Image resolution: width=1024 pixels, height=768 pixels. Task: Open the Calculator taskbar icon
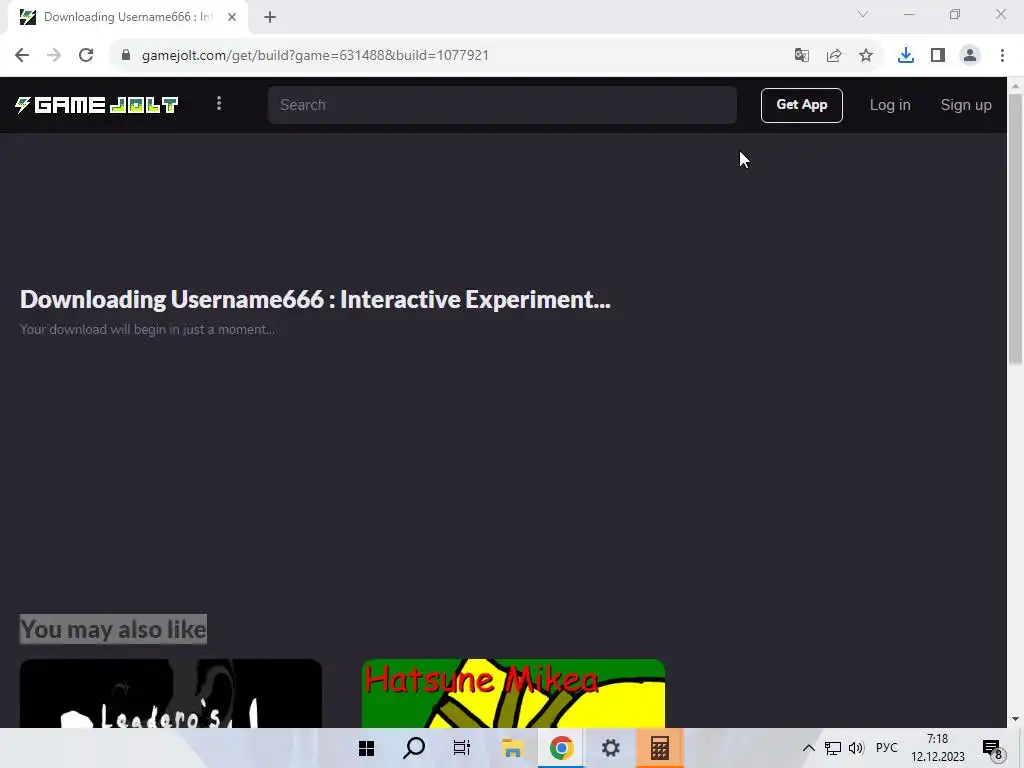click(x=660, y=748)
